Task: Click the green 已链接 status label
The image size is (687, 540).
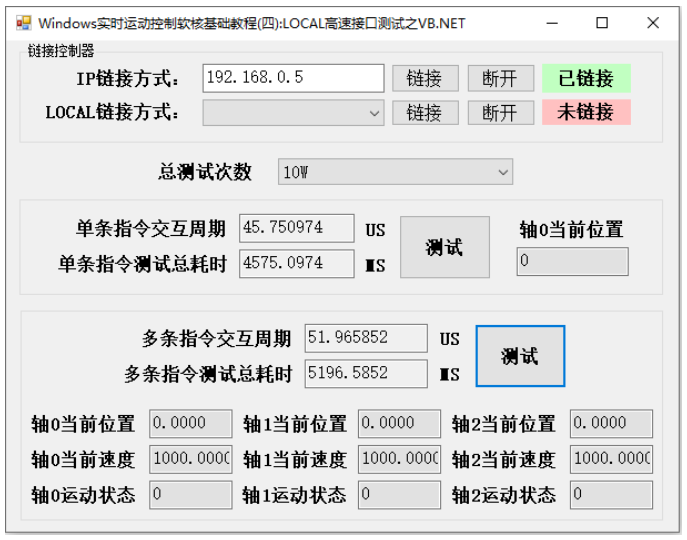Action: pos(586,78)
